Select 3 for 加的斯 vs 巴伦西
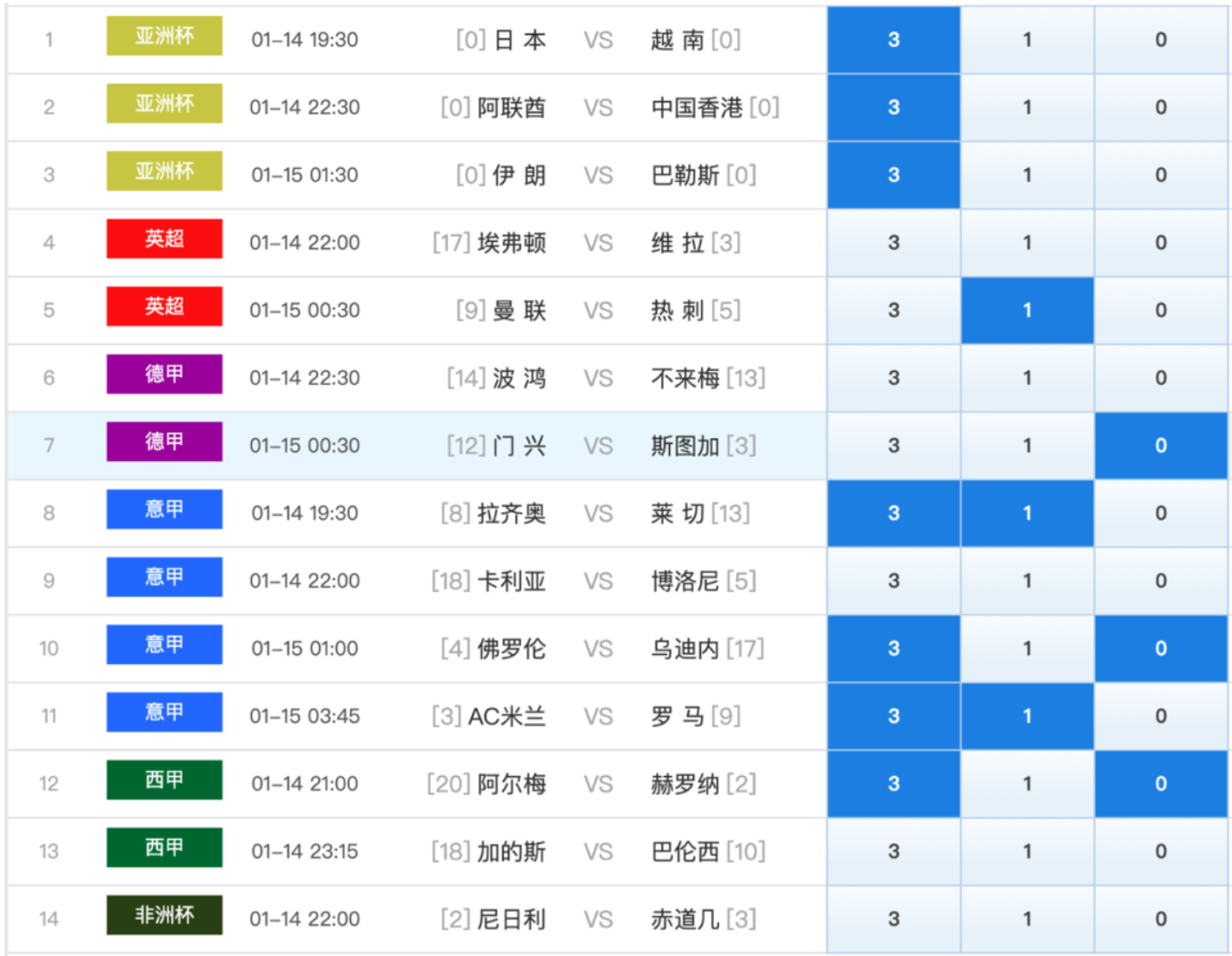This screenshot has width=1232, height=956. point(894,851)
